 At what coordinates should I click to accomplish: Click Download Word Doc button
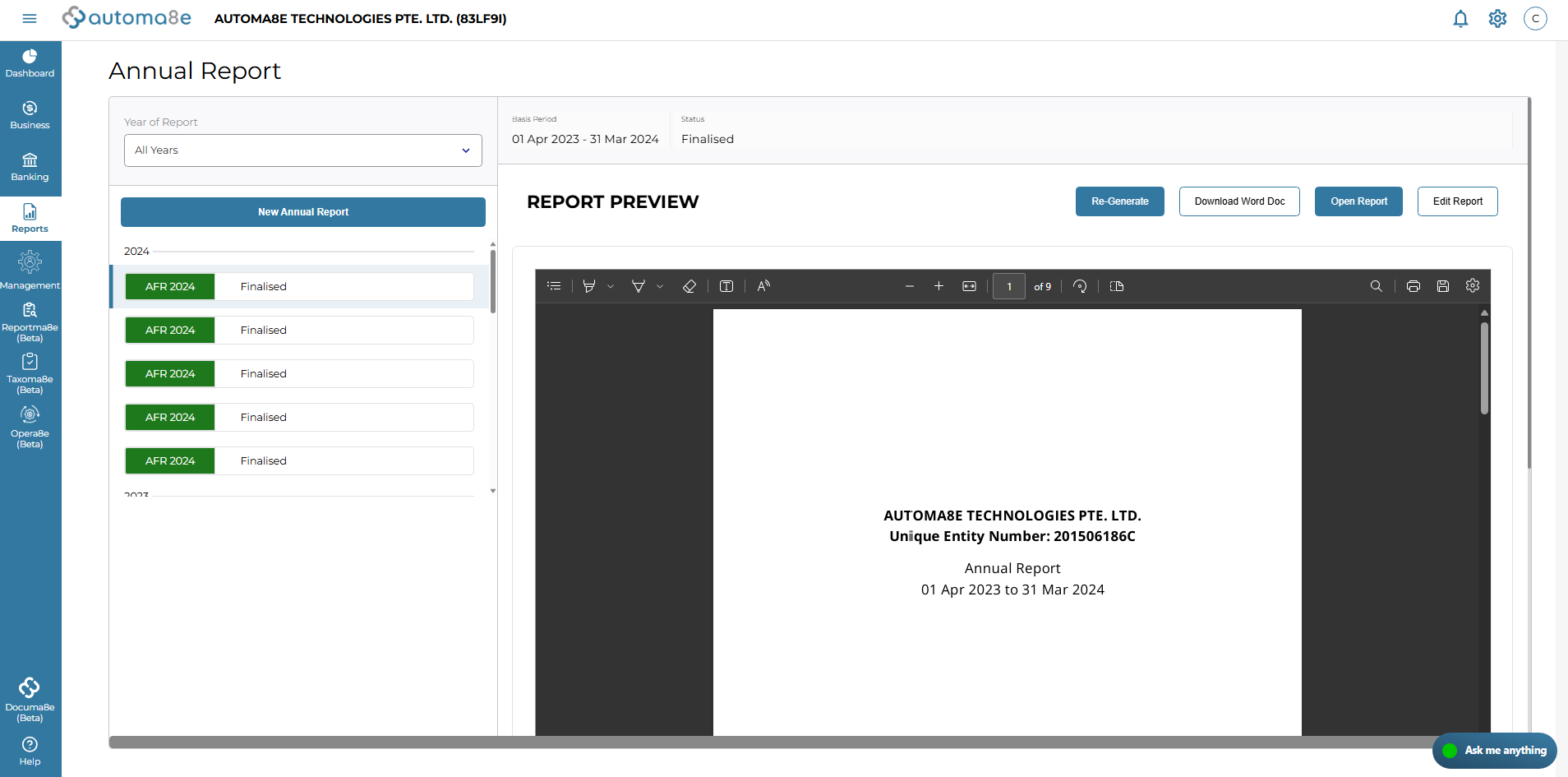1239,201
